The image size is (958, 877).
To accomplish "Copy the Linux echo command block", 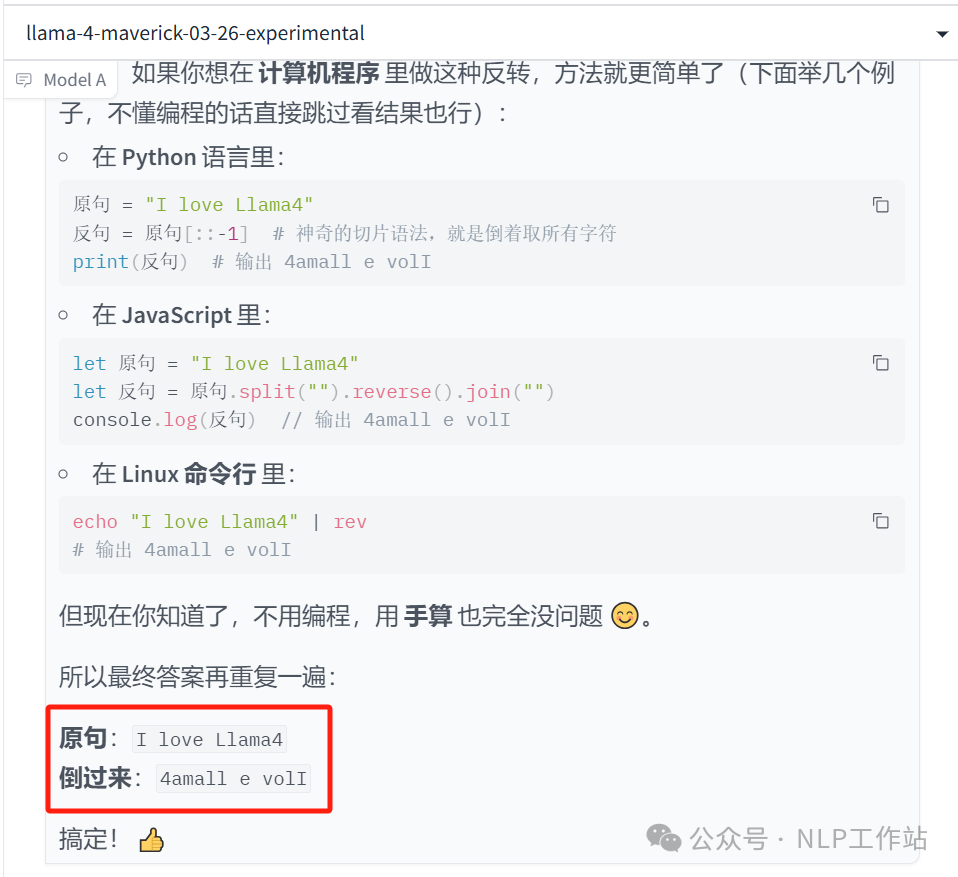I will [x=880, y=521].
